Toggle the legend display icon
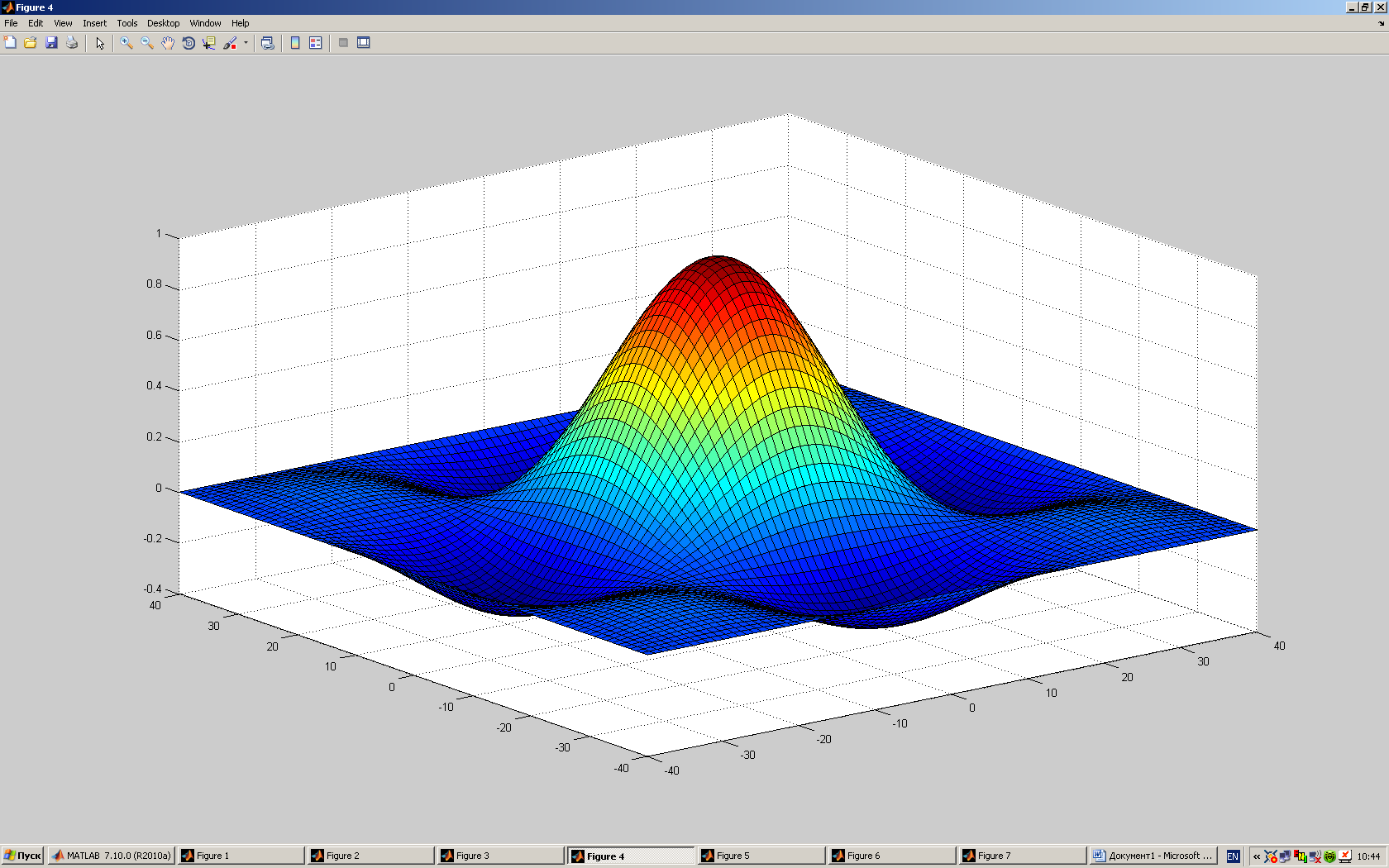The width and height of the screenshot is (1389, 868). click(316, 43)
